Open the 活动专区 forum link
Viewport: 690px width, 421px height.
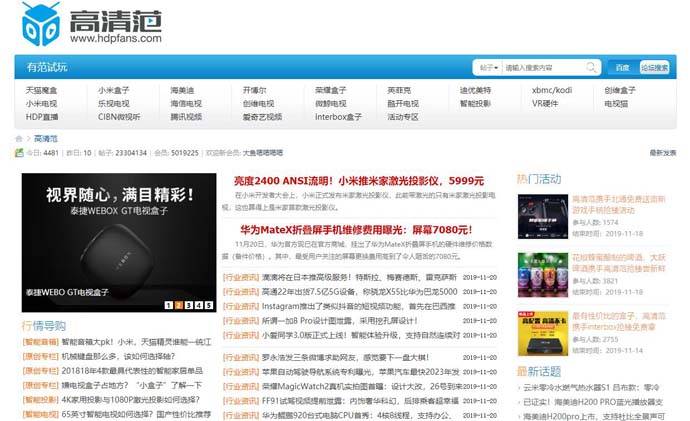pyautogui.click(x=403, y=117)
